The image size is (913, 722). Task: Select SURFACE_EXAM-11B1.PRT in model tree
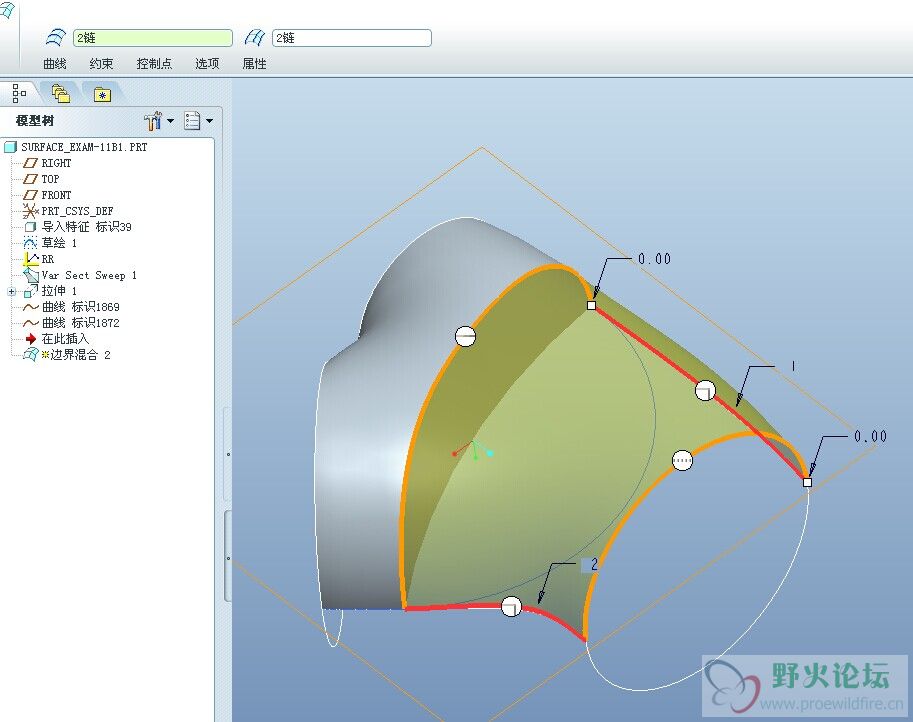coord(84,147)
